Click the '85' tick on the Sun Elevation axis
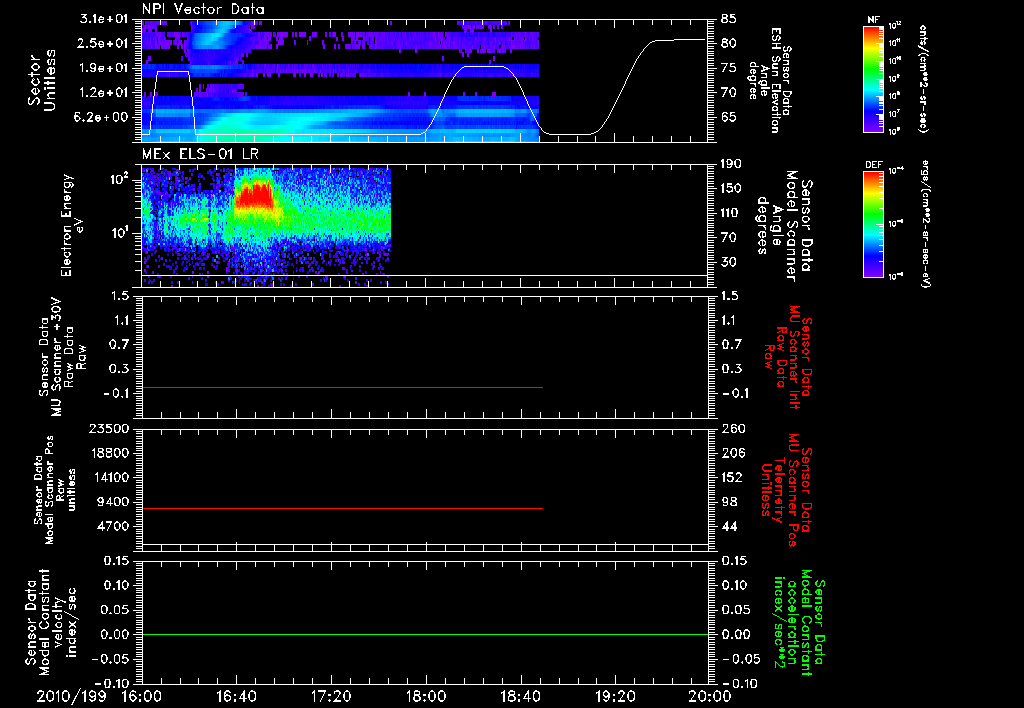The width and height of the screenshot is (1024, 708). click(729, 19)
